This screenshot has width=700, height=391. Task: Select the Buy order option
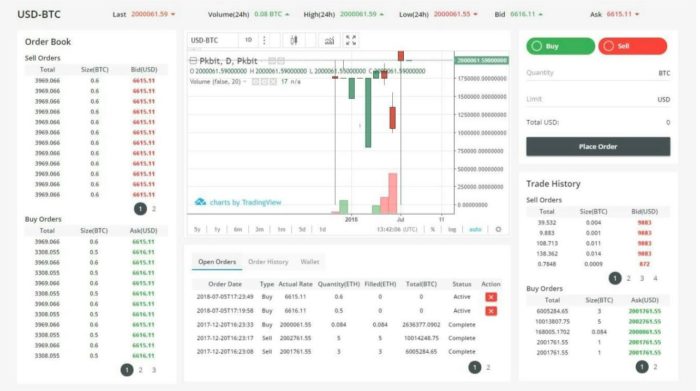click(x=560, y=46)
